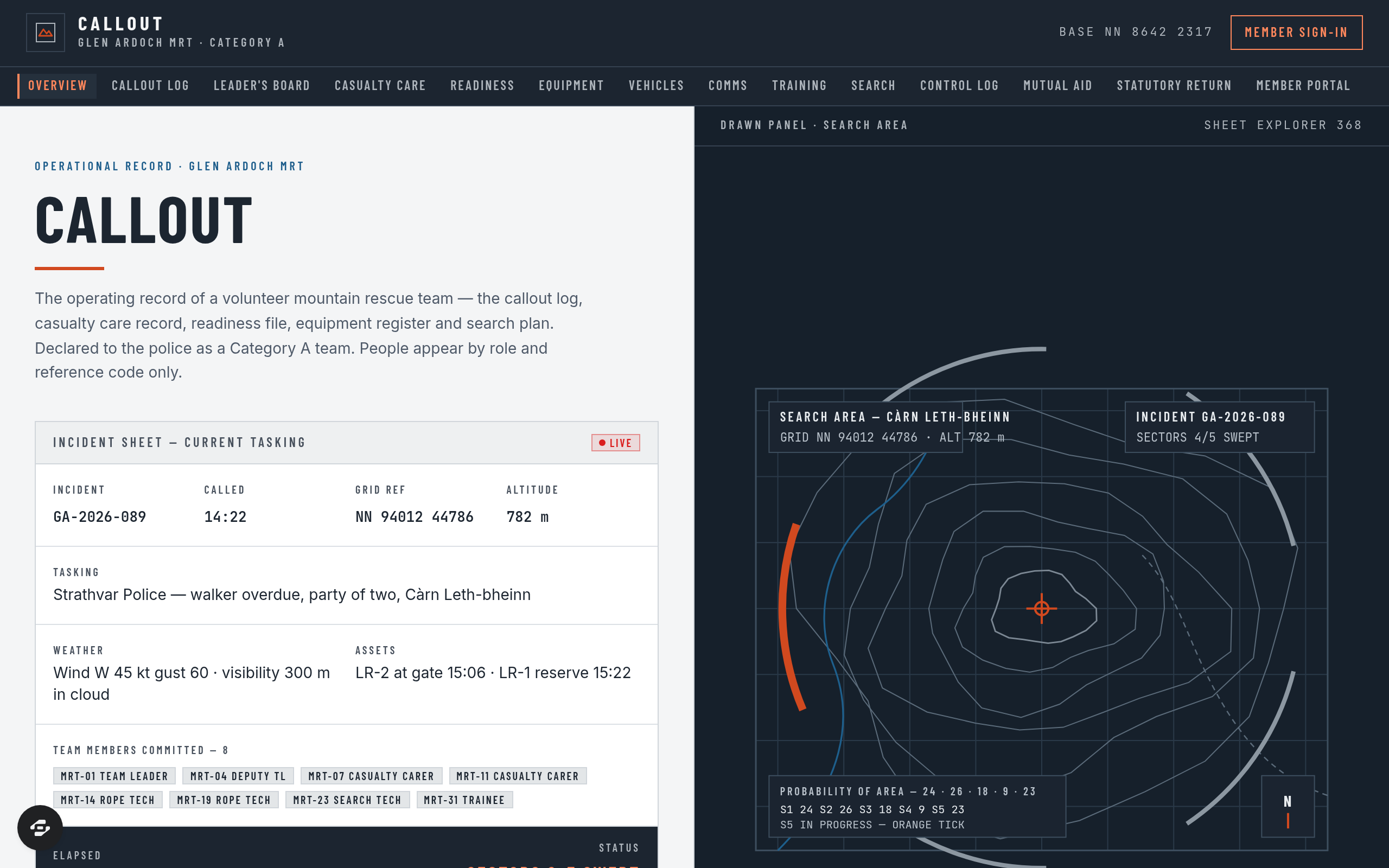This screenshot has height=868, width=1389.
Task: Click the MRT-31 Trainee tag
Action: point(464,800)
